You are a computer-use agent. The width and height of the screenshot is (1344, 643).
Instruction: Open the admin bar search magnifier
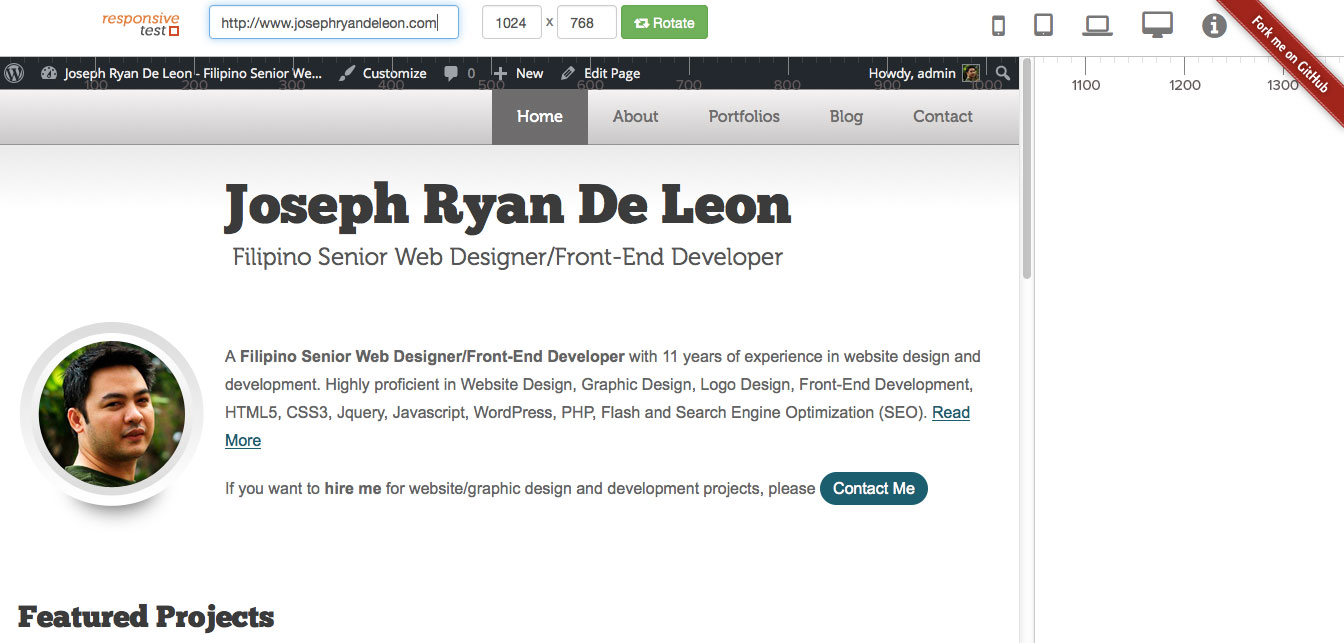click(1003, 73)
